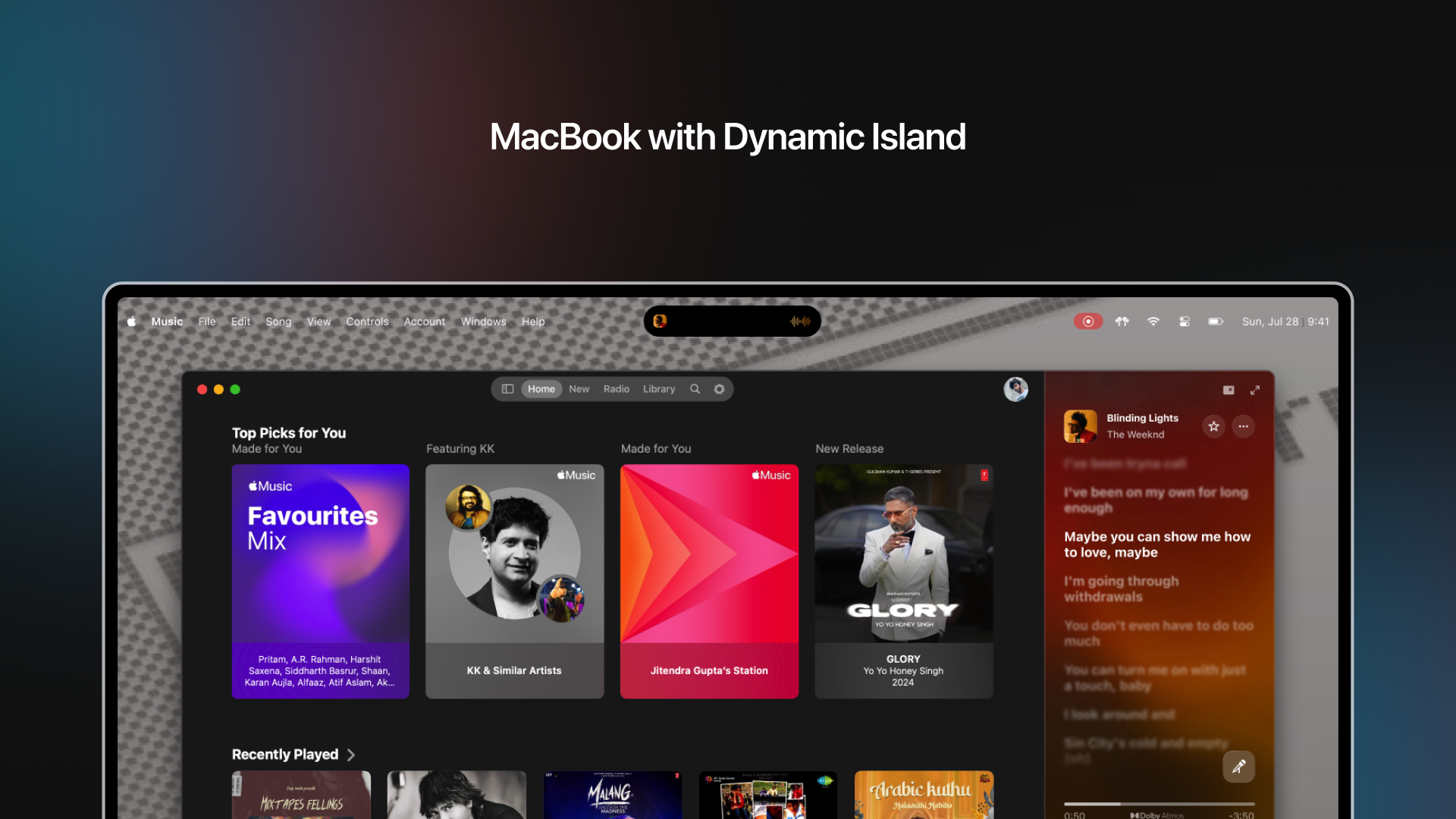
Task: Jump to lyric "You don't even have to do"
Action: coord(1159,633)
